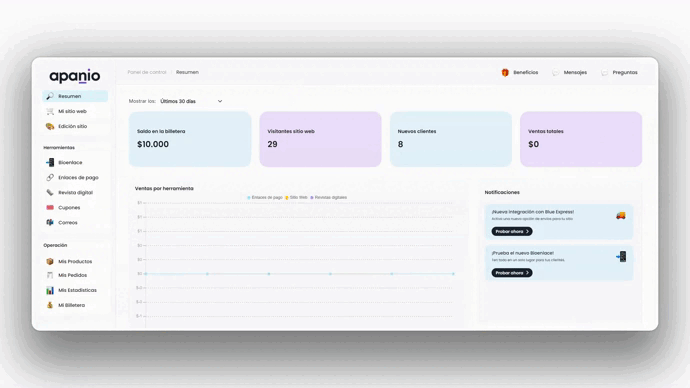Viewport: 690px width, 388px height.
Task: Click the Beneficios gift icon
Action: (505, 72)
